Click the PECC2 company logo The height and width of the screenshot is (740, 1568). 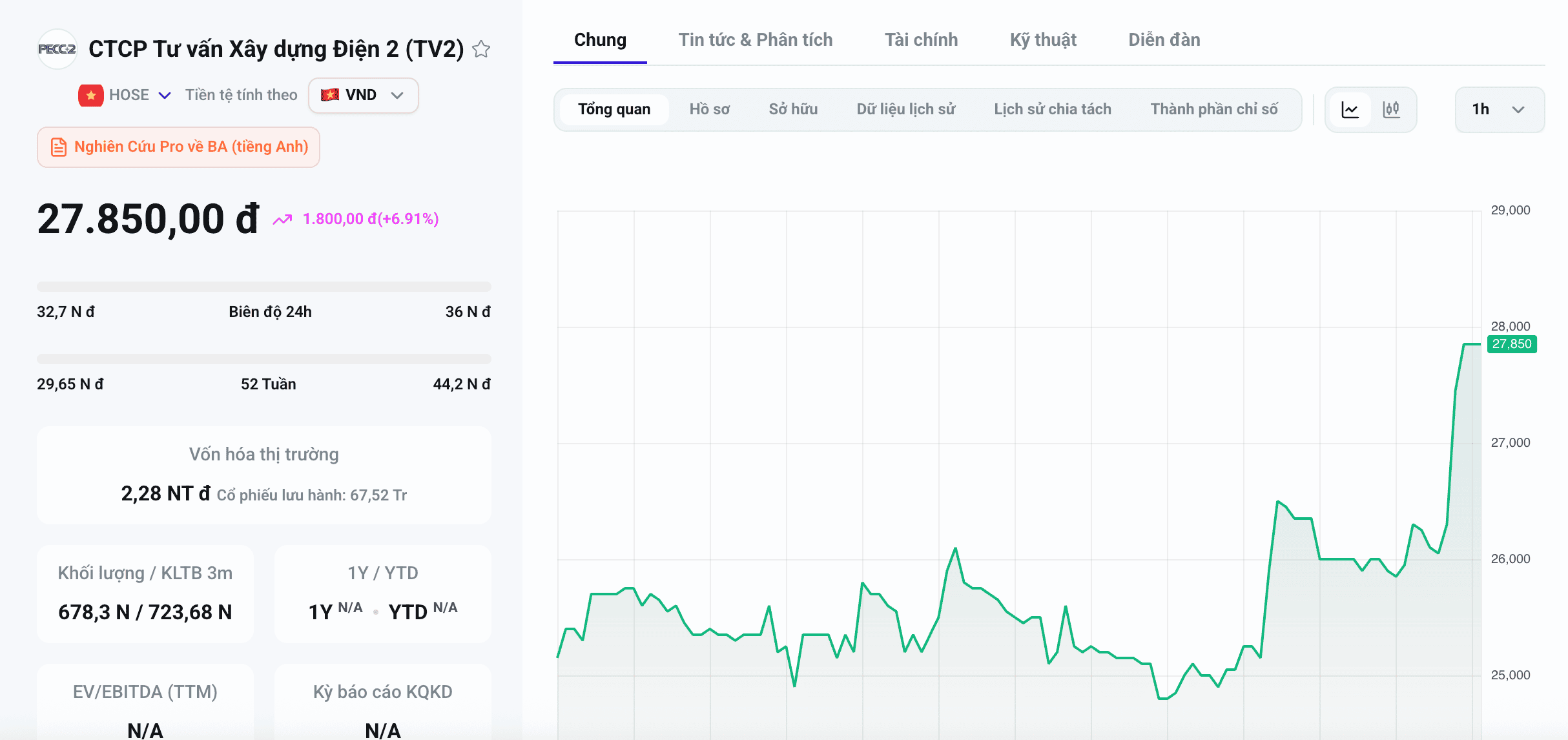click(x=57, y=49)
